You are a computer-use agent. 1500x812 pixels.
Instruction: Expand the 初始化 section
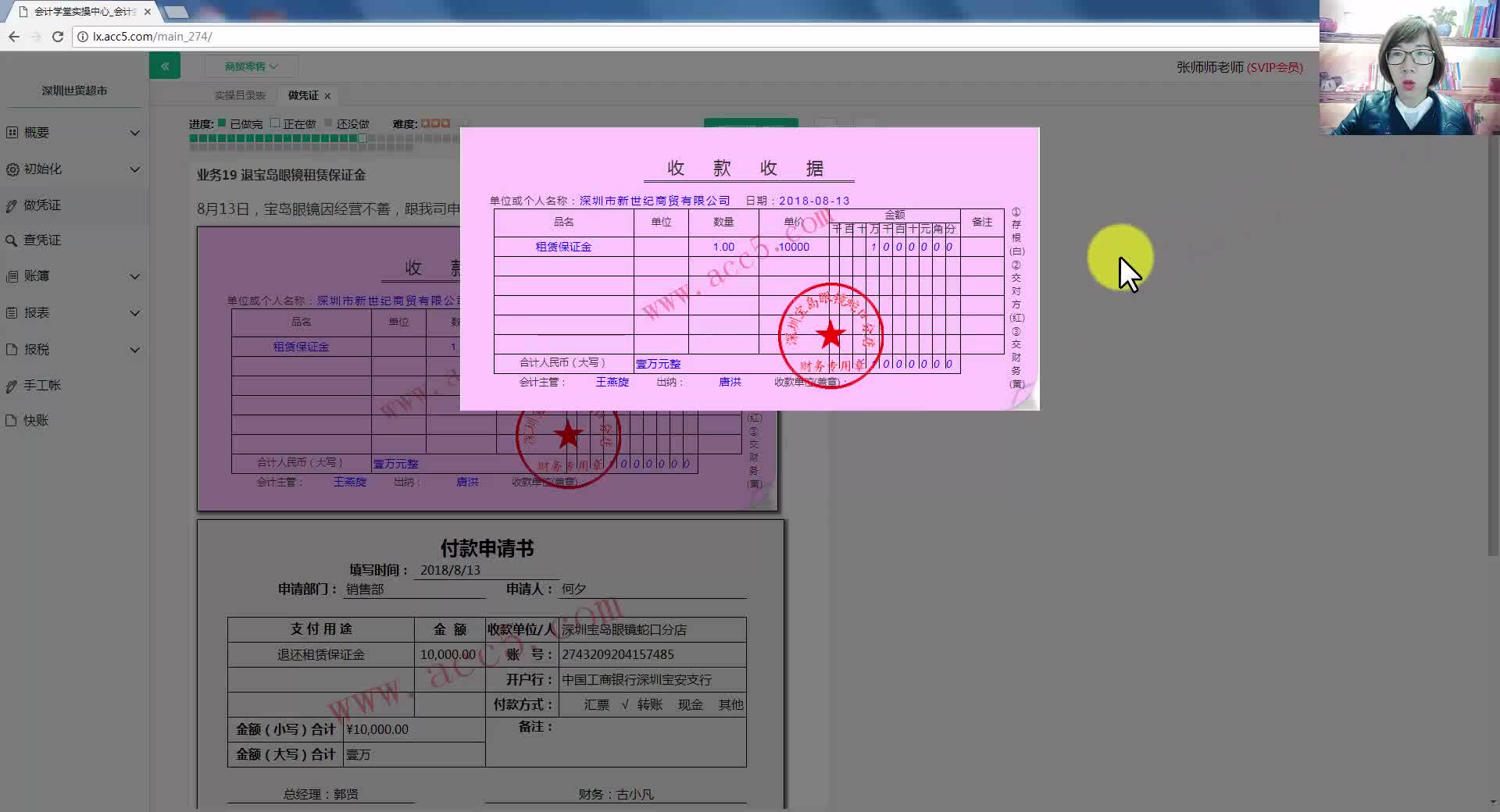pos(134,169)
